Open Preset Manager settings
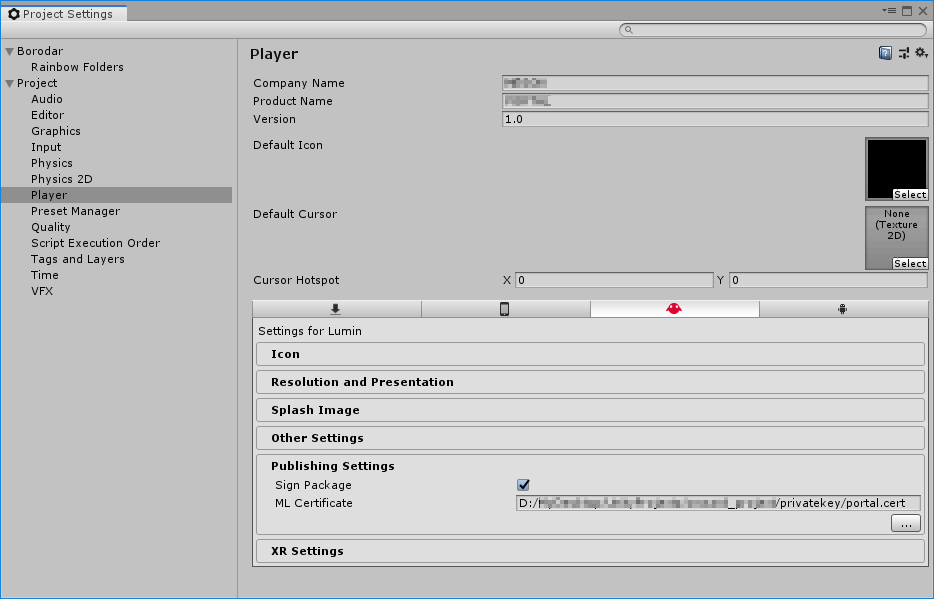The image size is (934, 599). click(x=76, y=211)
